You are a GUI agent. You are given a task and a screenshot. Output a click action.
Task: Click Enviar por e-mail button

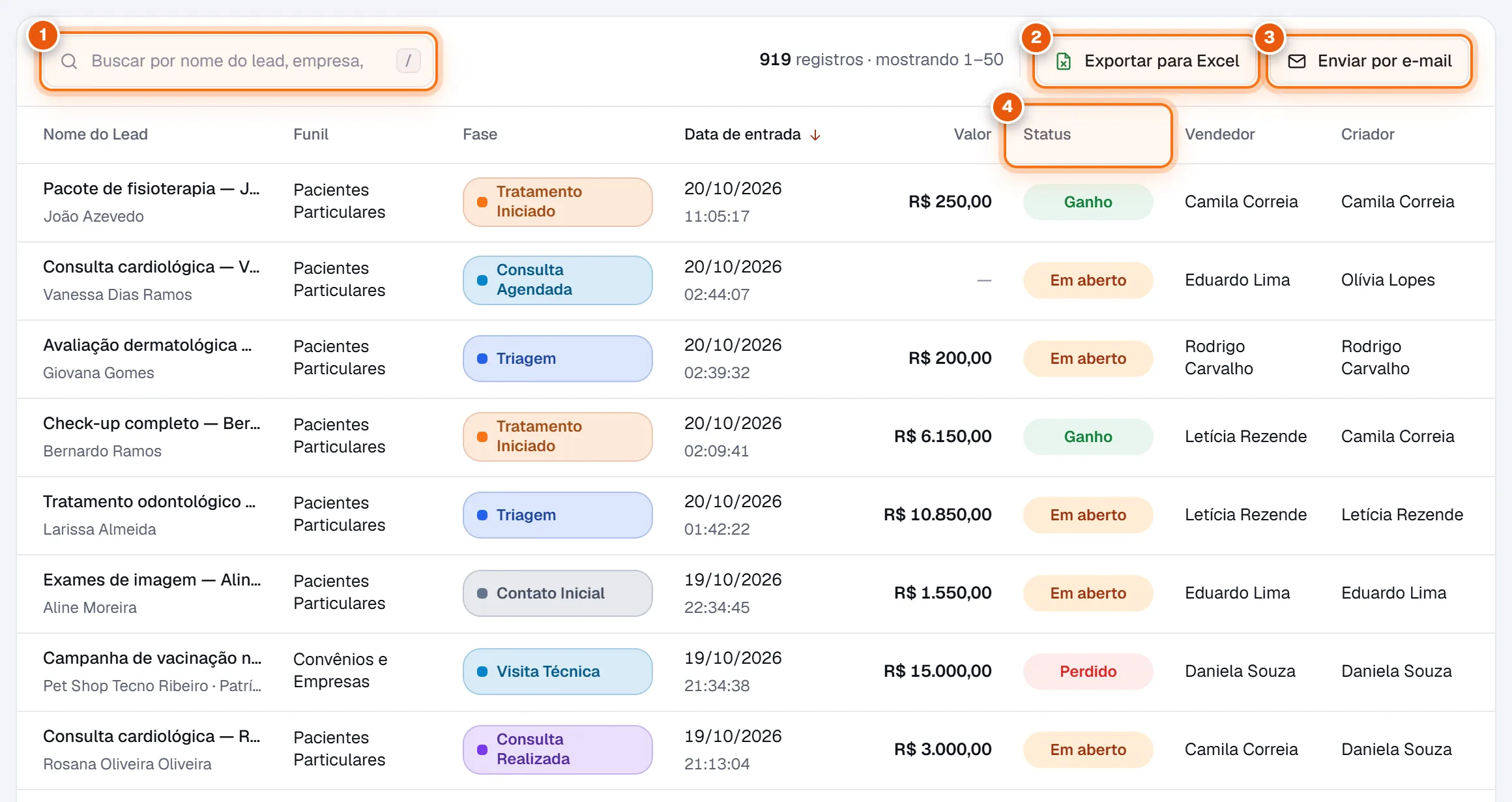tap(1369, 61)
